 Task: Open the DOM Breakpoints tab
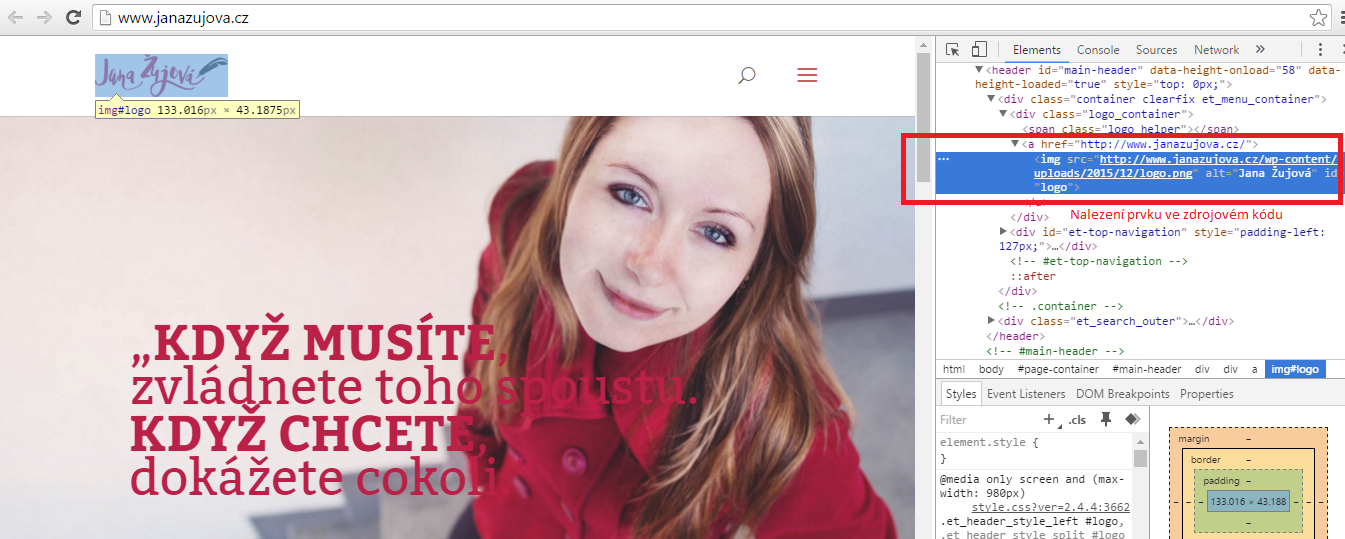[x=1122, y=394]
